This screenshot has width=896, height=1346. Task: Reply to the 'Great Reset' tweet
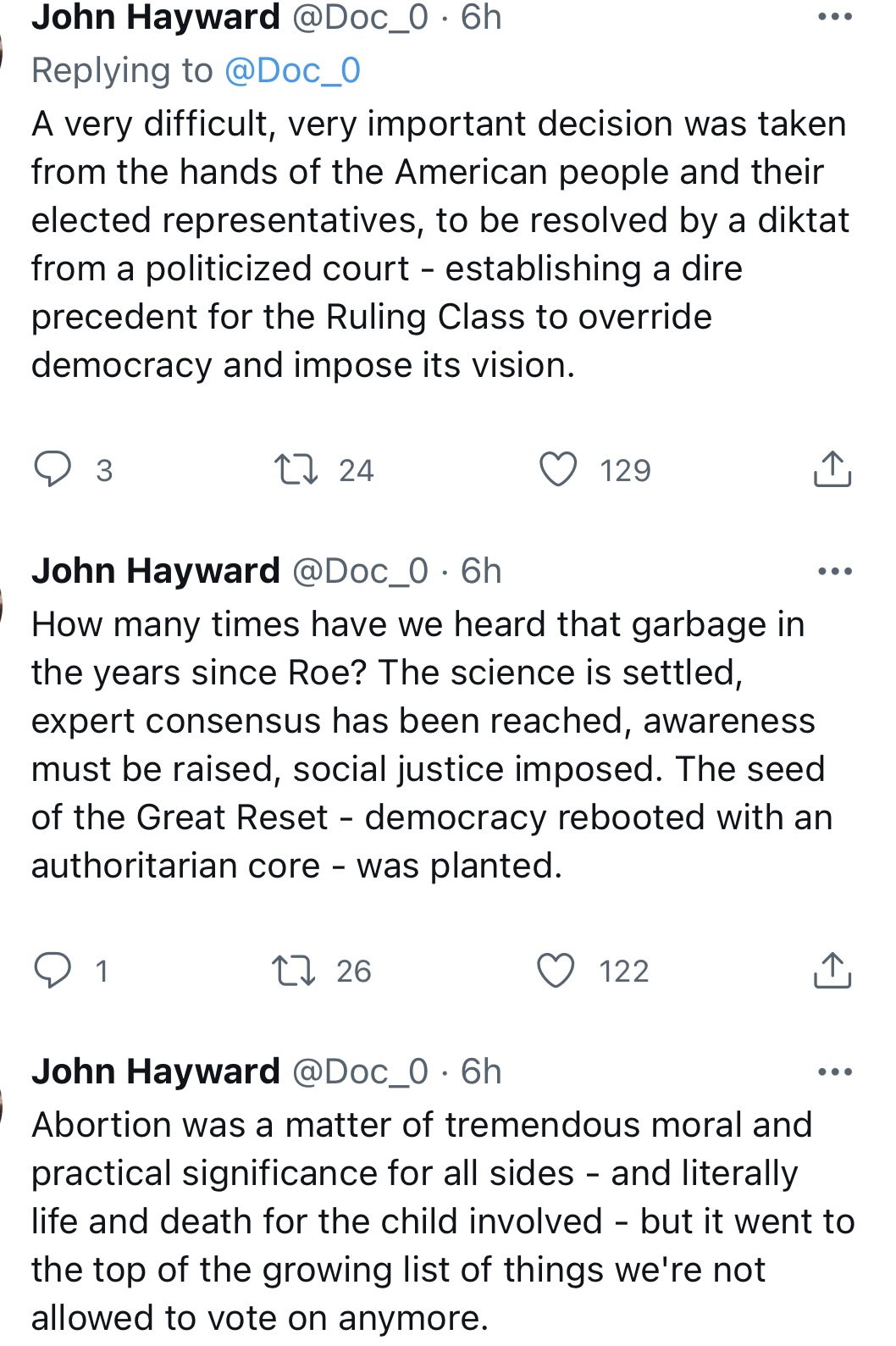[53, 970]
